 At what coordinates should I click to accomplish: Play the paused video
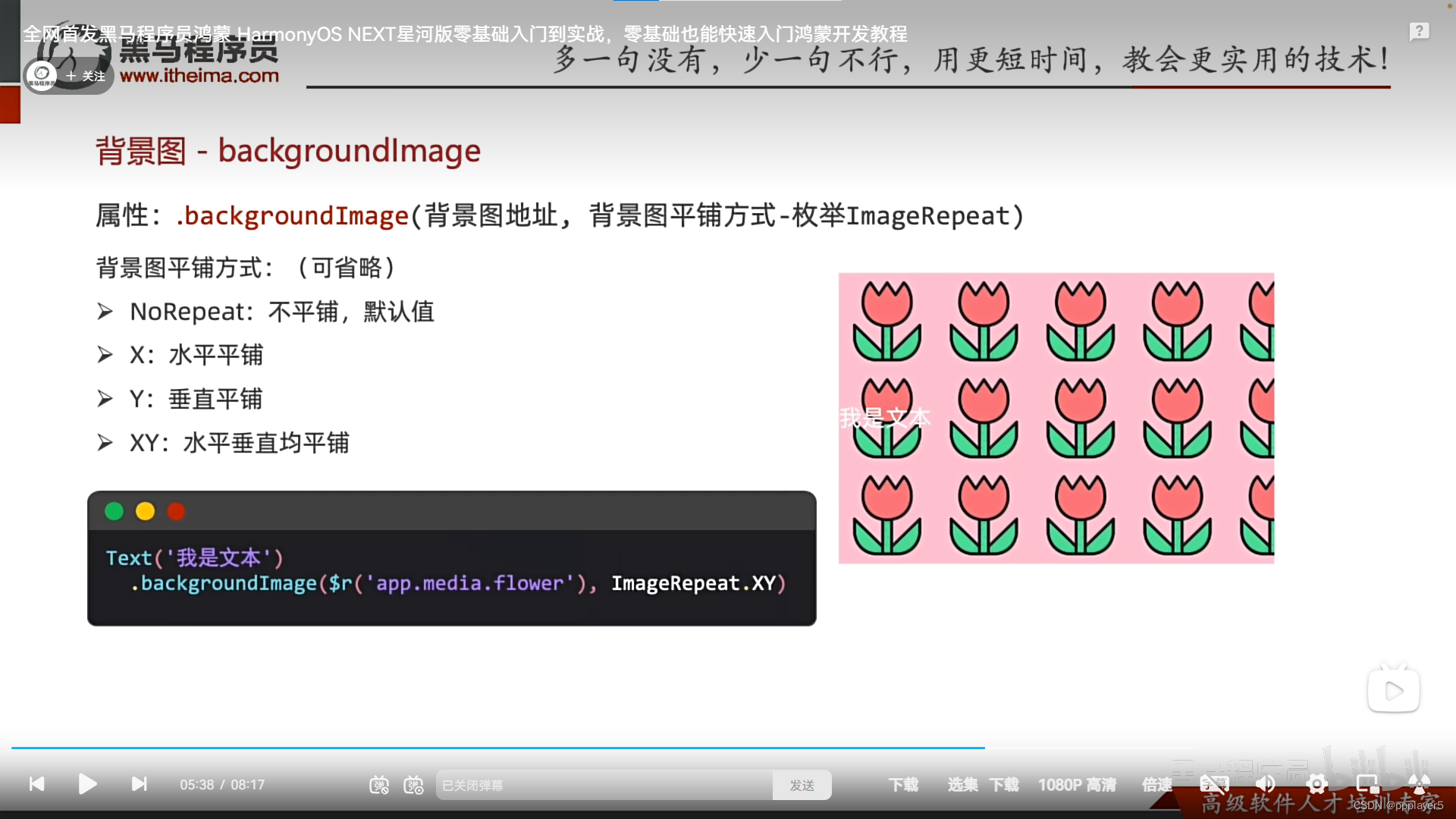pos(87,784)
